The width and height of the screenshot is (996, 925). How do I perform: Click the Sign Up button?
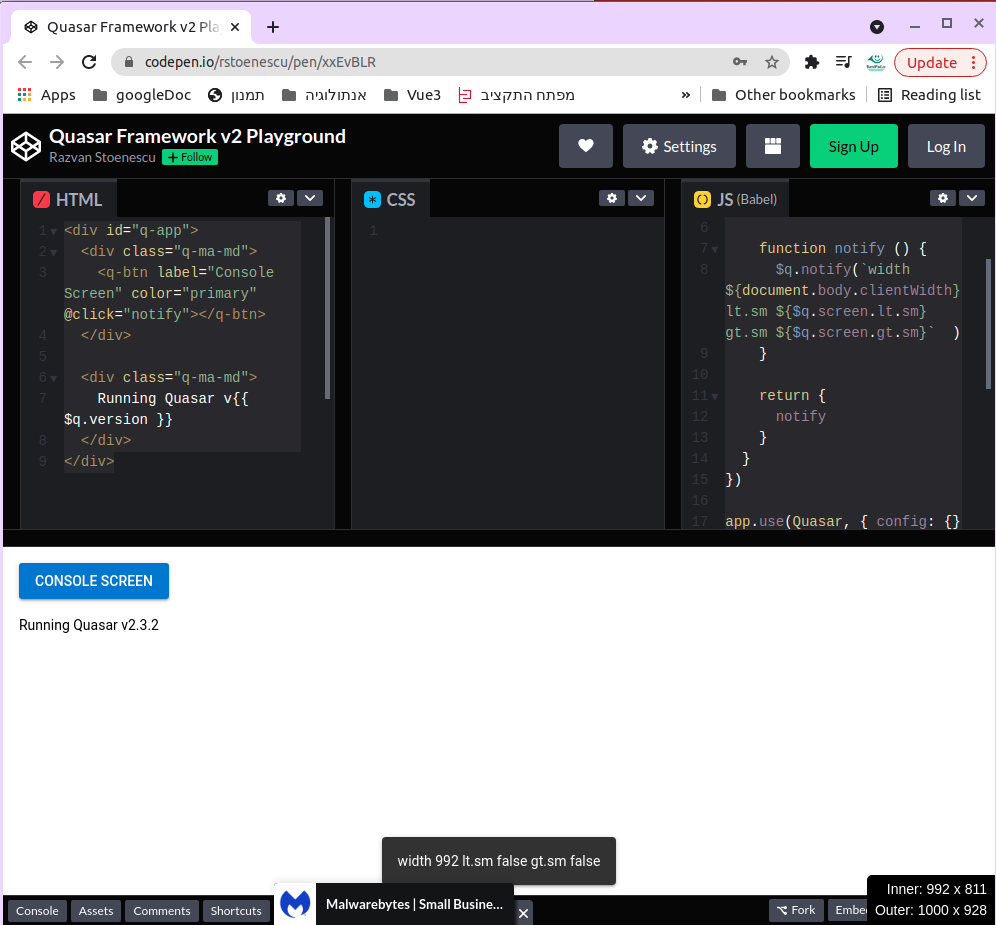point(853,146)
